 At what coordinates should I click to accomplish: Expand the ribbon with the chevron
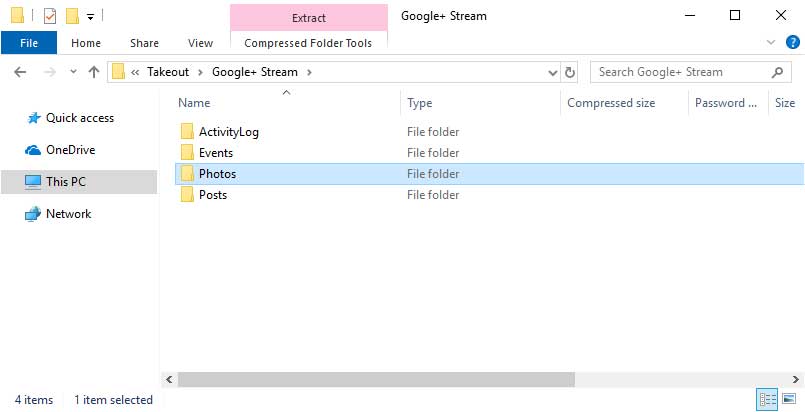tap(771, 43)
